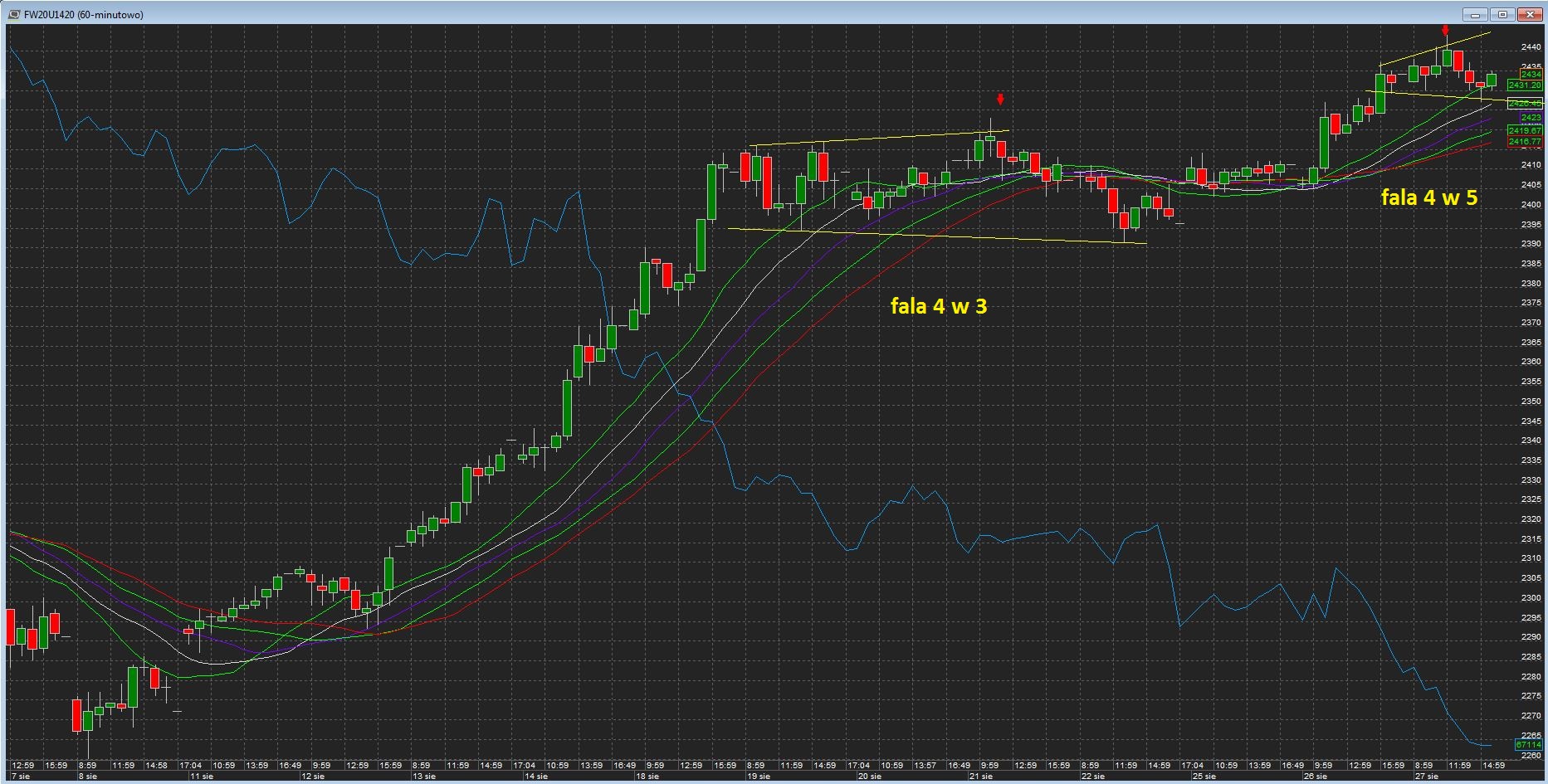Screen dimensions: 1548x784
Task: Click the title text FW20U1420 (60-minutowo)
Action: [x=84, y=15]
